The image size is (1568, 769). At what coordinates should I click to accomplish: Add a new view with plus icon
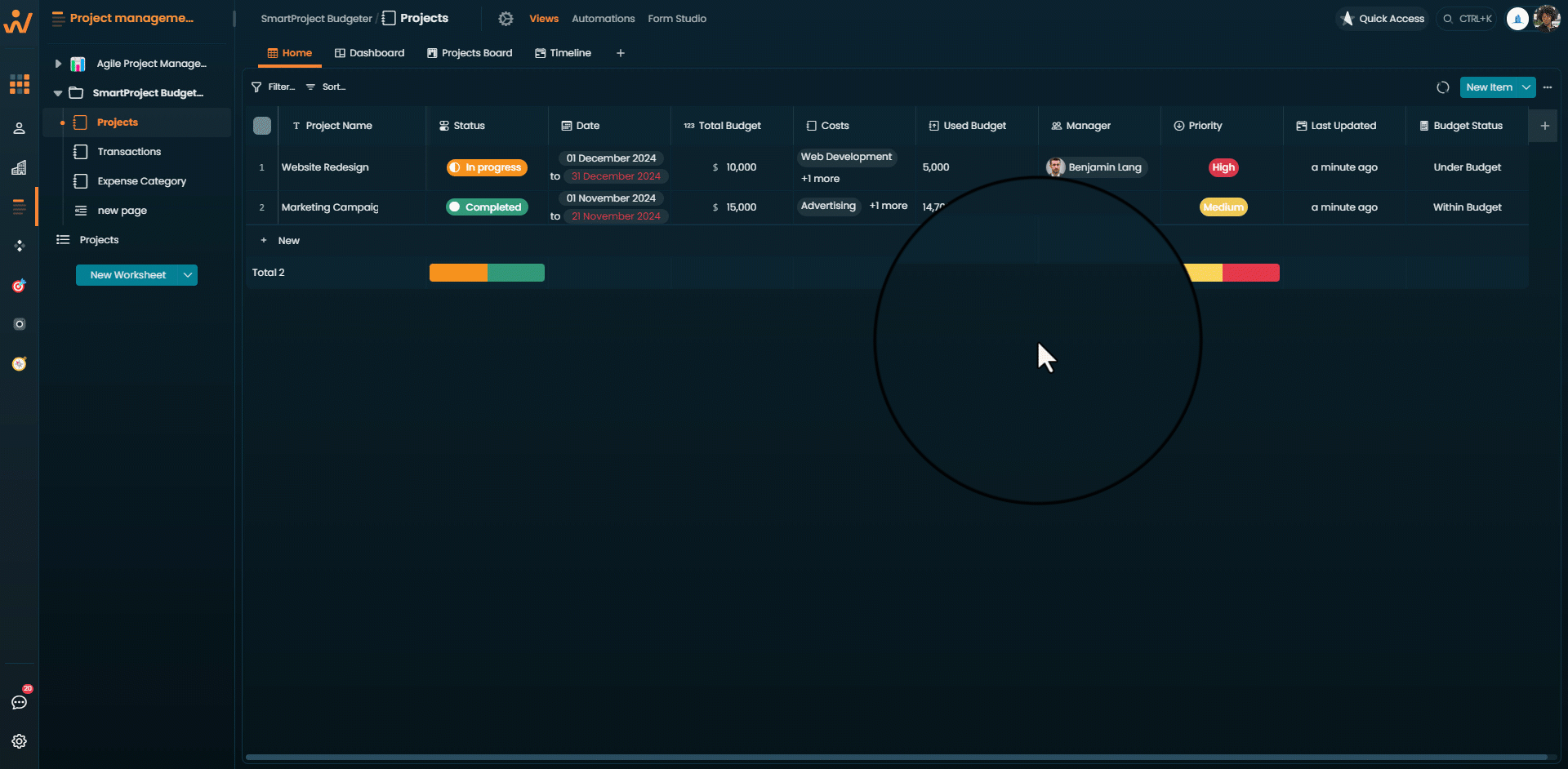pyautogui.click(x=621, y=53)
